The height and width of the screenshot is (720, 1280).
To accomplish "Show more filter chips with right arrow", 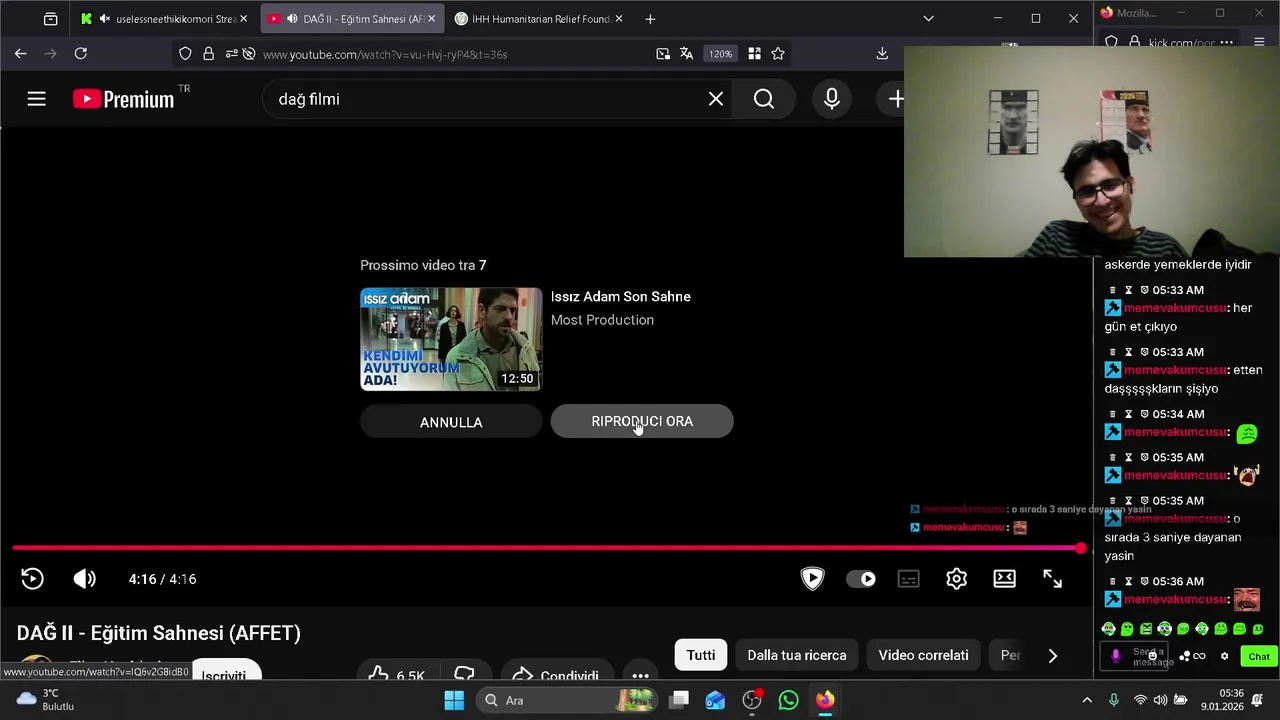I will pyautogui.click(x=1052, y=655).
